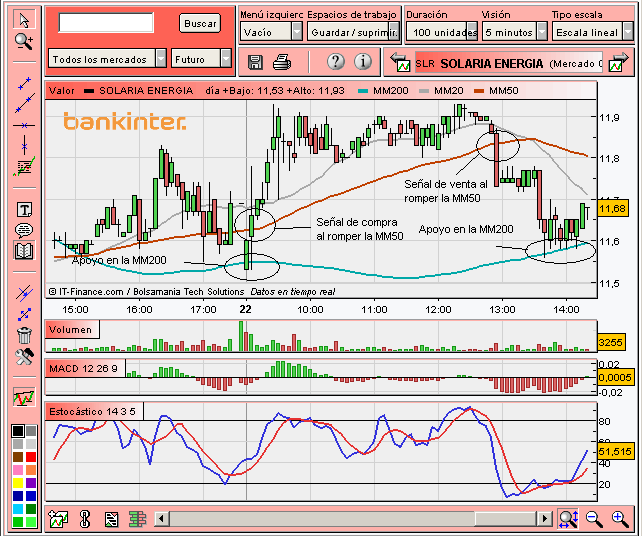Click the trash can delete tool
This screenshot has height=539, width=642.
click(x=24, y=335)
